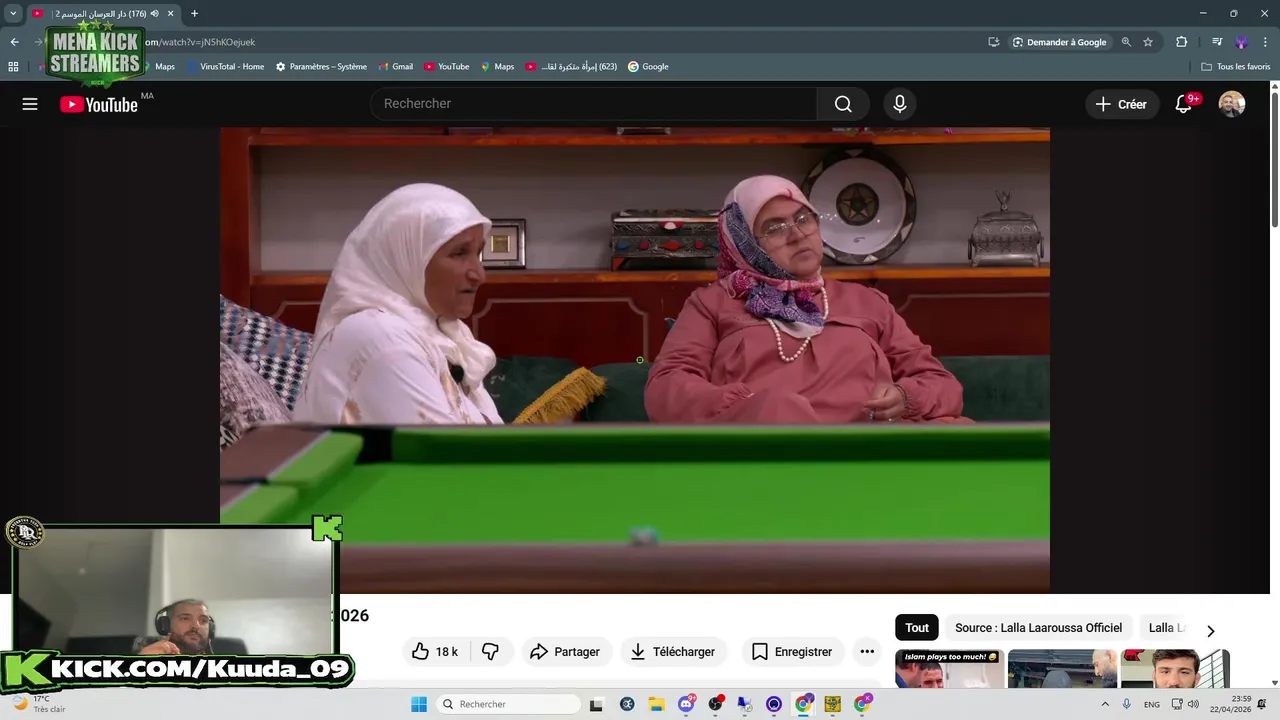Open the YouTube guide hamburger menu
This screenshot has height=720, width=1280.
point(30,104)
